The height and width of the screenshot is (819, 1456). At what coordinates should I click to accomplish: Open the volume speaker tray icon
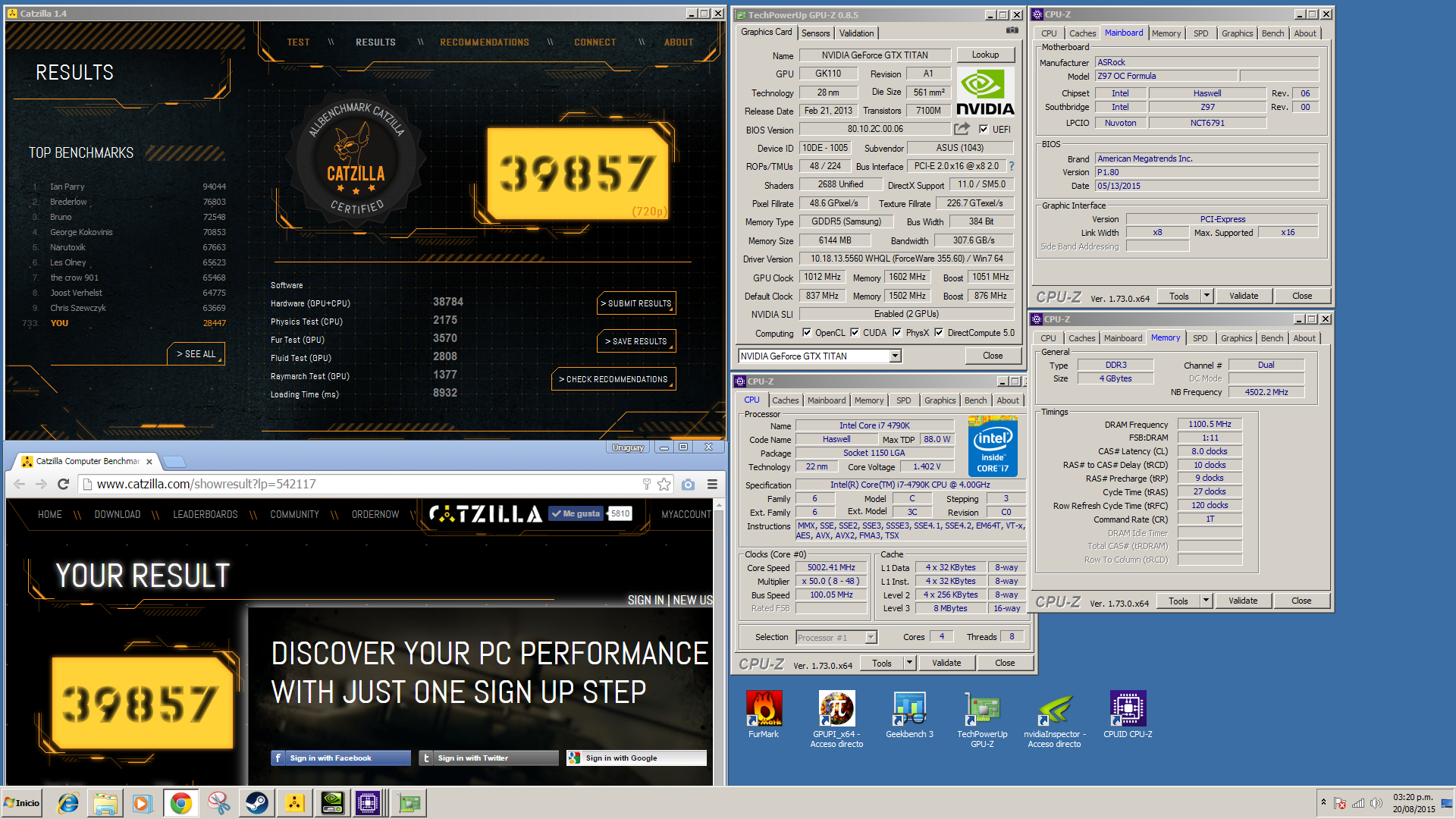1376,803
